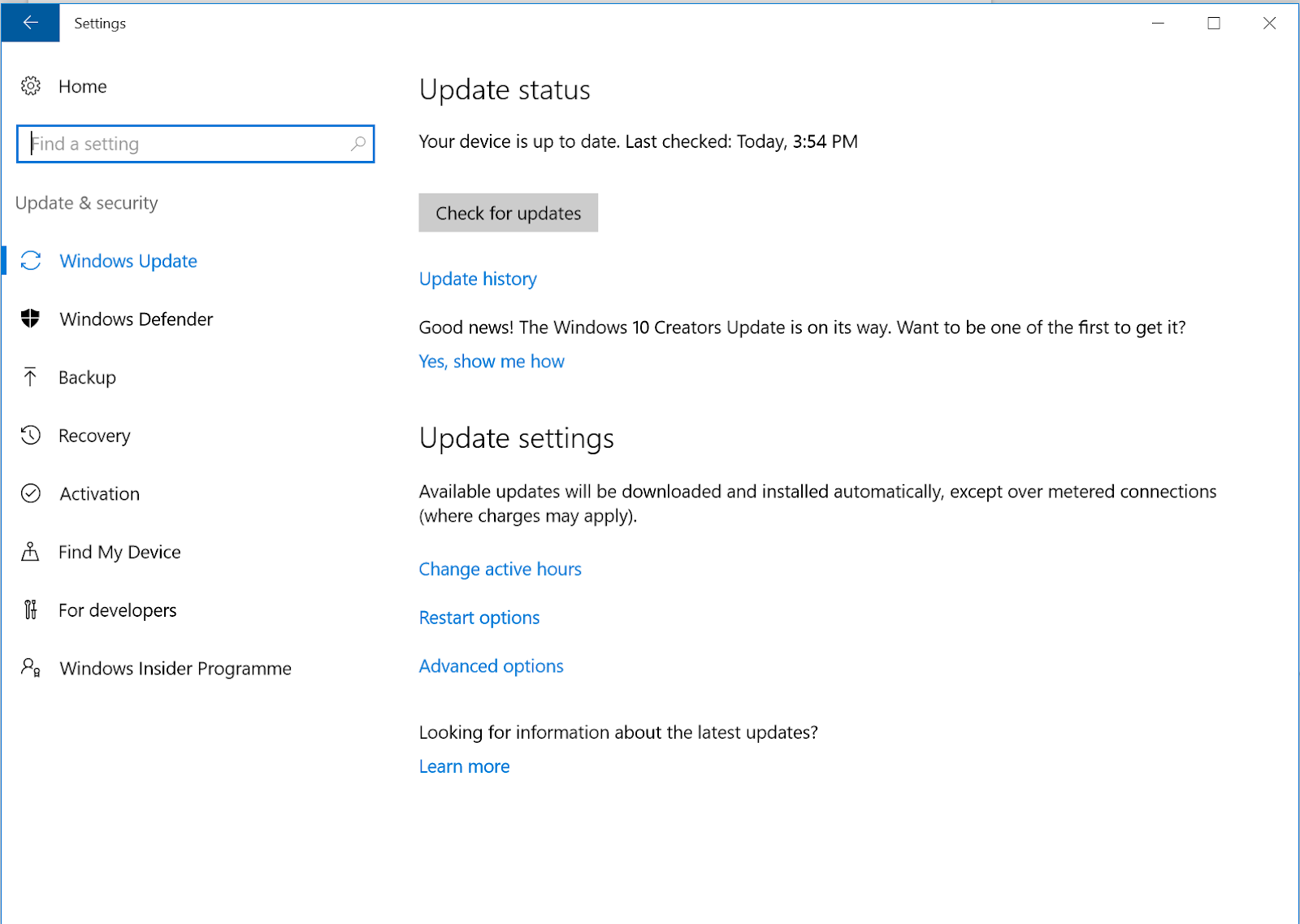The height and width of the screenshot is (924, 1300).
Task: Click the Windows Defender shield icon
Action: click(x=31, y=319)
